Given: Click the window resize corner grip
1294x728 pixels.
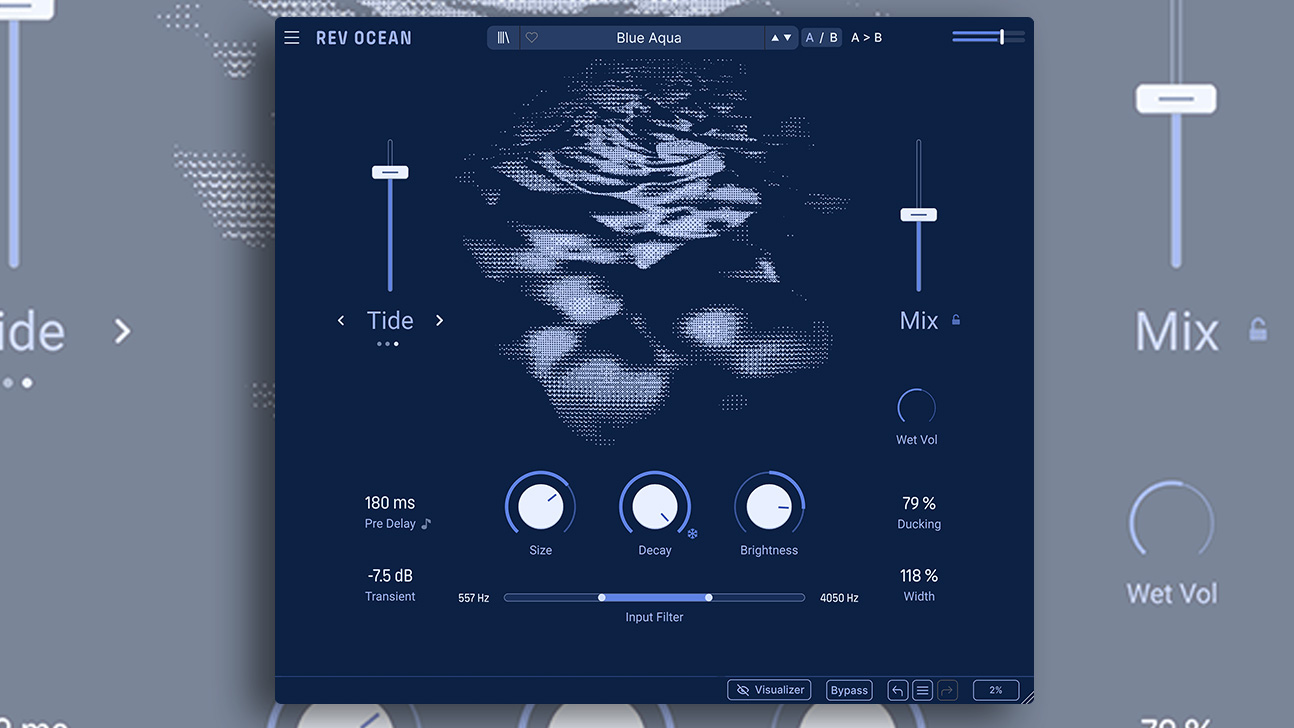Looking at the screenshot, I should pyautogui.click(x=1027, y=696).
